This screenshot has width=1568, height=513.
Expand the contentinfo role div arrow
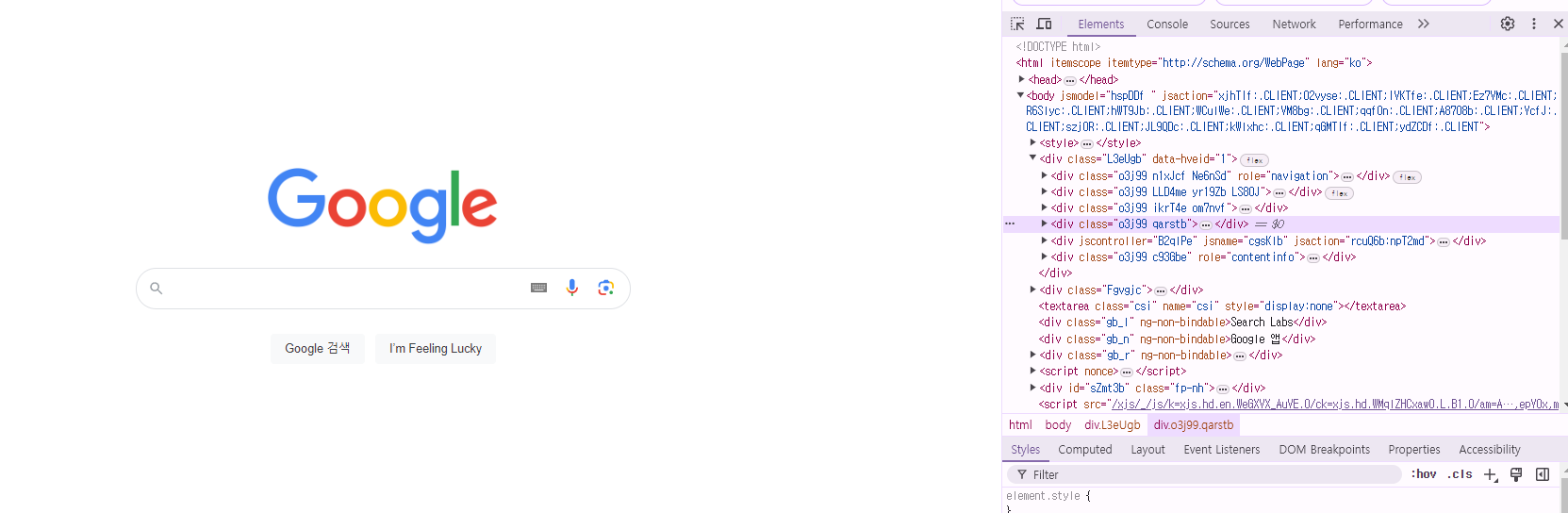pos(1045,256)
